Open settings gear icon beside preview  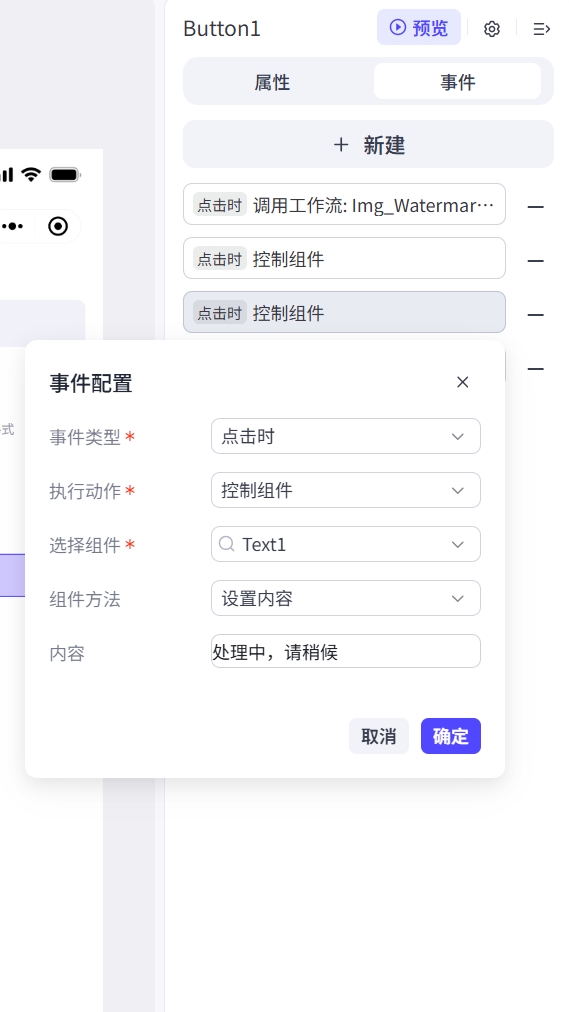click(x=492, y=28)
